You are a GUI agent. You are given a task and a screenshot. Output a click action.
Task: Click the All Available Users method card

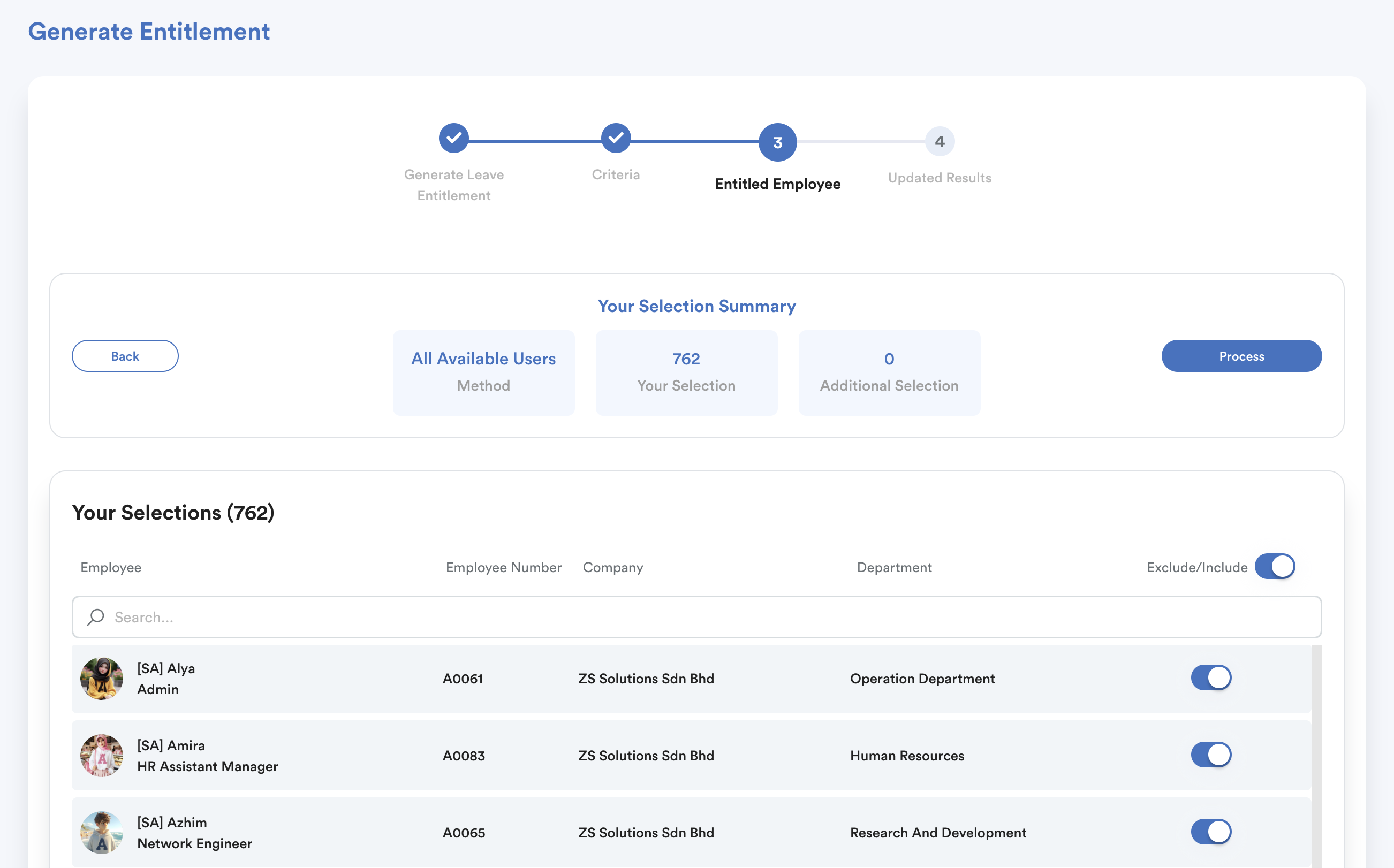pos(483,372)
